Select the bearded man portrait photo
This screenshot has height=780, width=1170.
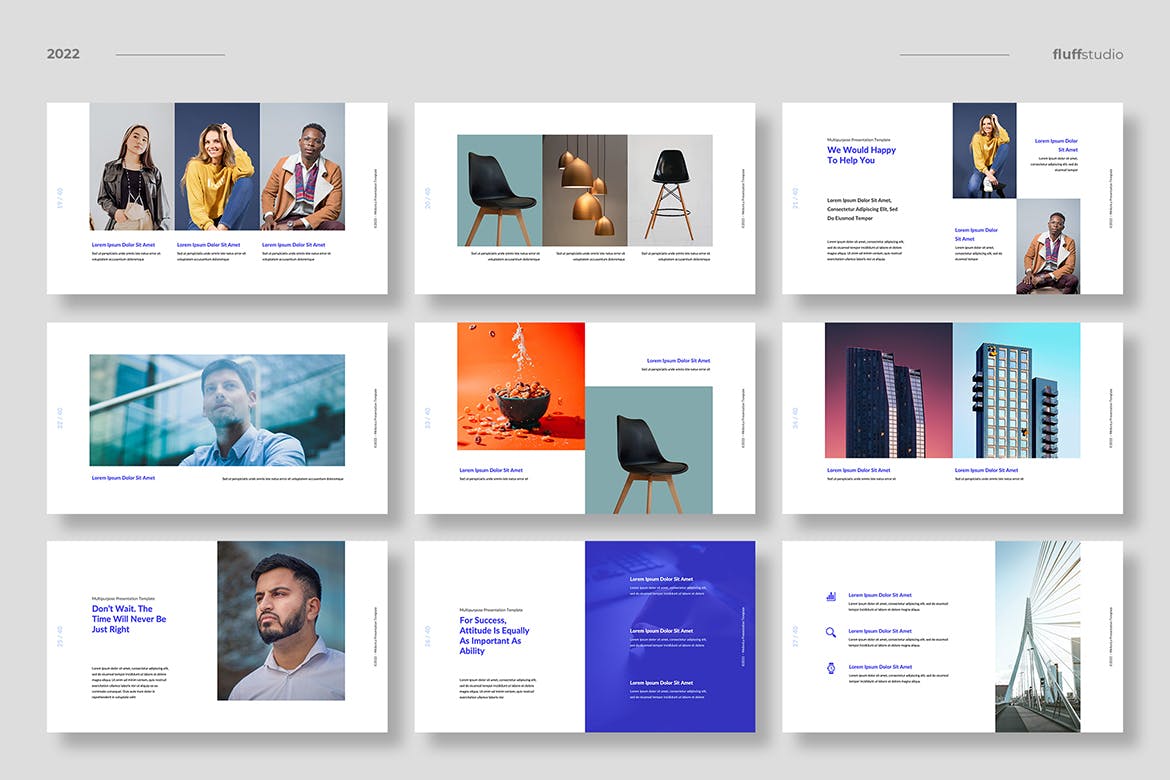point(281,620)
